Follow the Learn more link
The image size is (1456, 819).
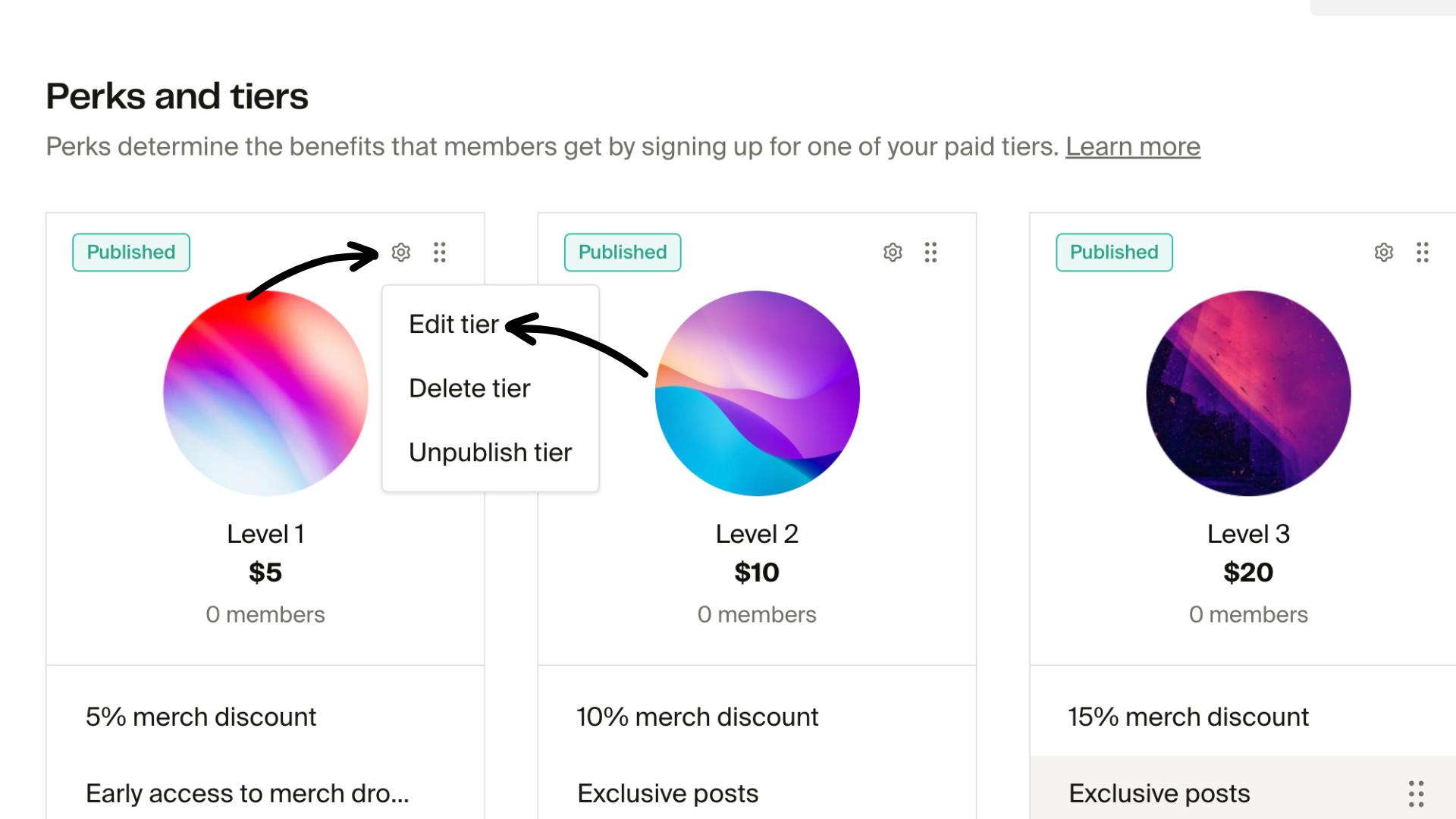click(1132, 146)
